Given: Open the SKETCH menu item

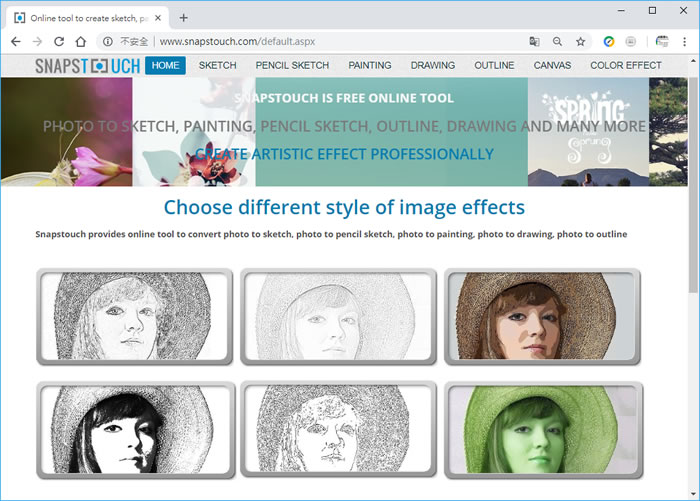Looking at the screenshot, I should coord(217,65).
